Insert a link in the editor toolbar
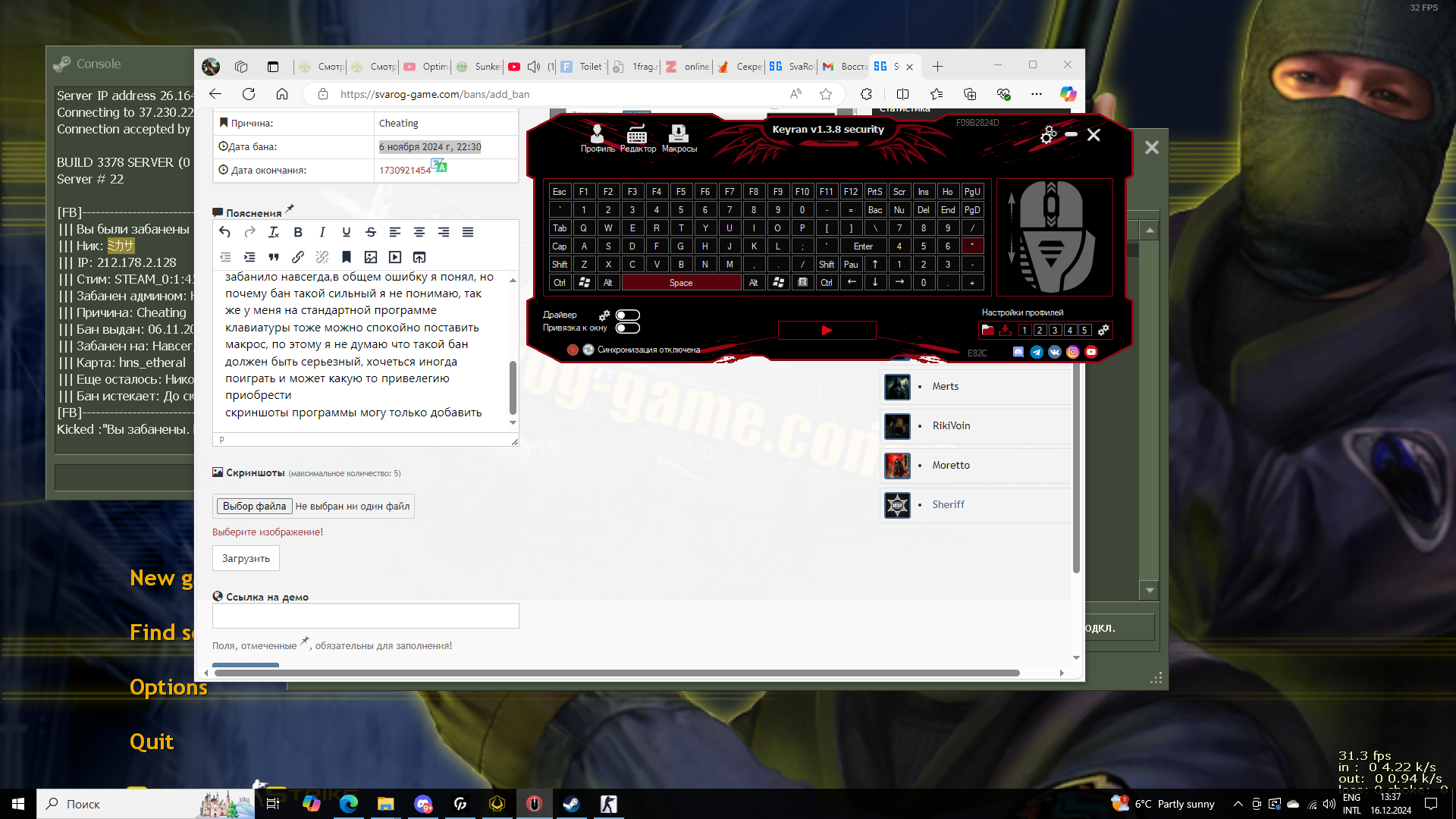Image resolution: width=1456 pixels, height=819 pixels. point(298,257)
